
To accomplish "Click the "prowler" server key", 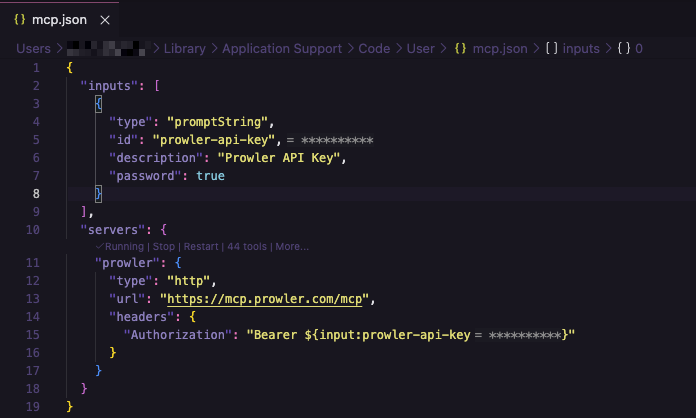I will tap(127, 263).
